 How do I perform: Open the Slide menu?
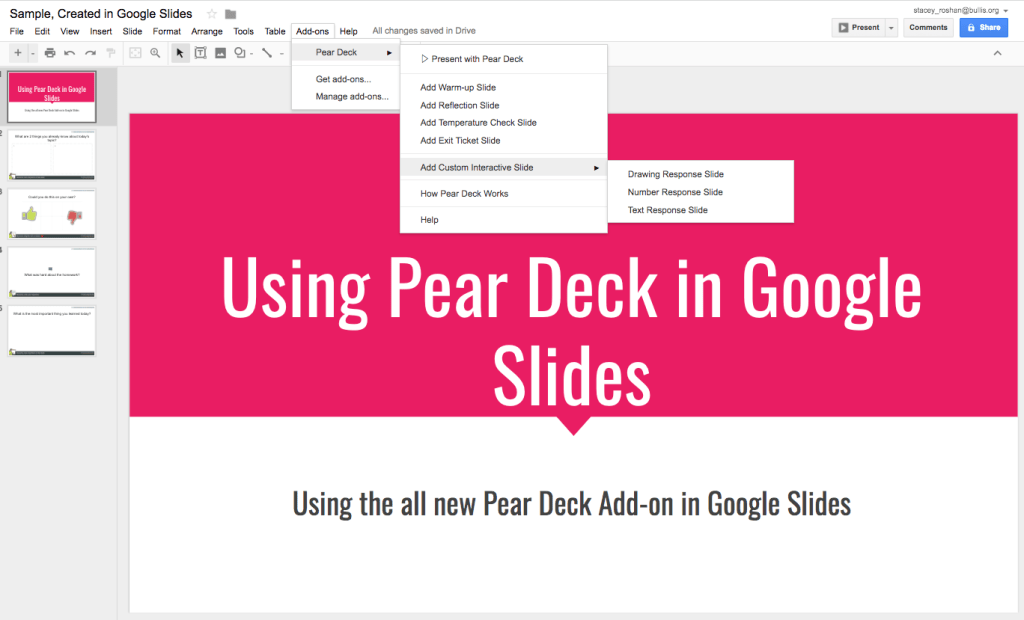tap(132, 31)
